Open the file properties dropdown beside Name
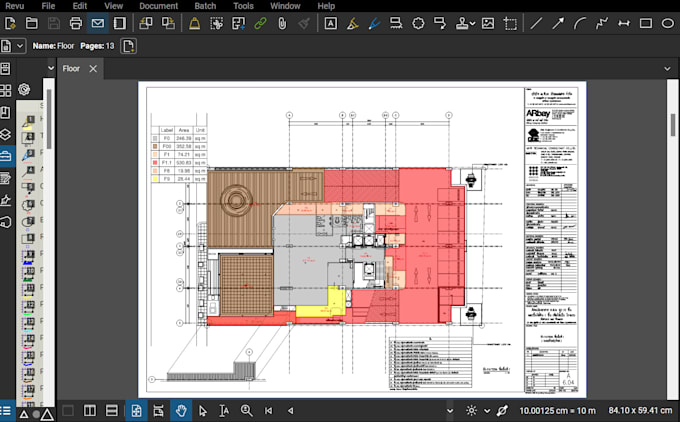Viewport: 680px width, 422px height. (x=20, y=46)
